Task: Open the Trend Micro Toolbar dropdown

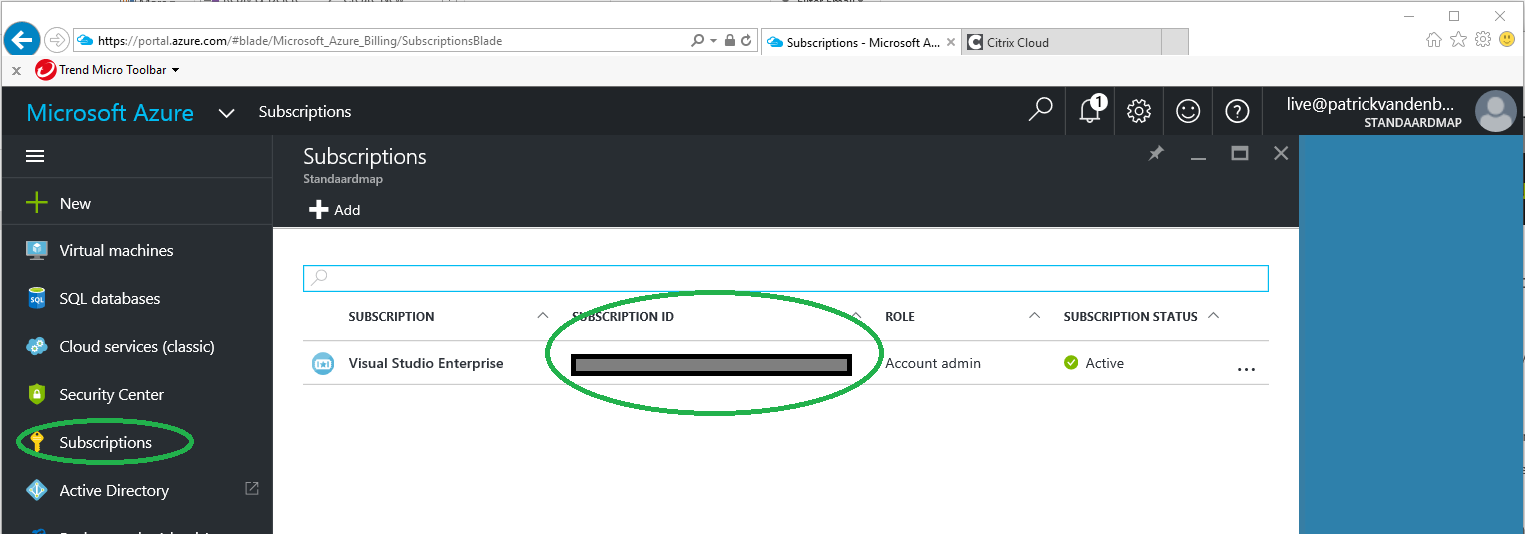Action: [x=176, y=70]
